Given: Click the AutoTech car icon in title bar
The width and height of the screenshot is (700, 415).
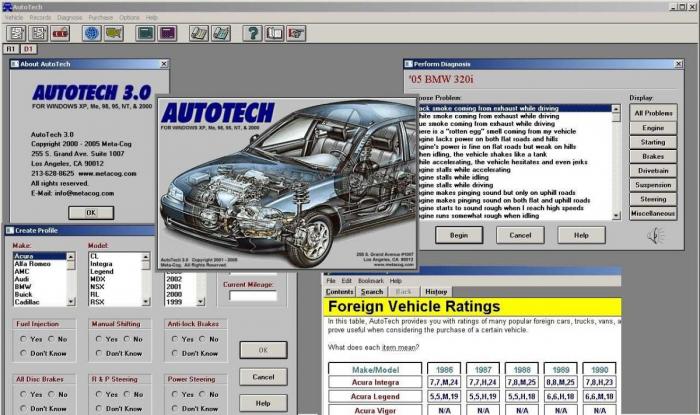Looking at the screenshot, I should 7,7.
